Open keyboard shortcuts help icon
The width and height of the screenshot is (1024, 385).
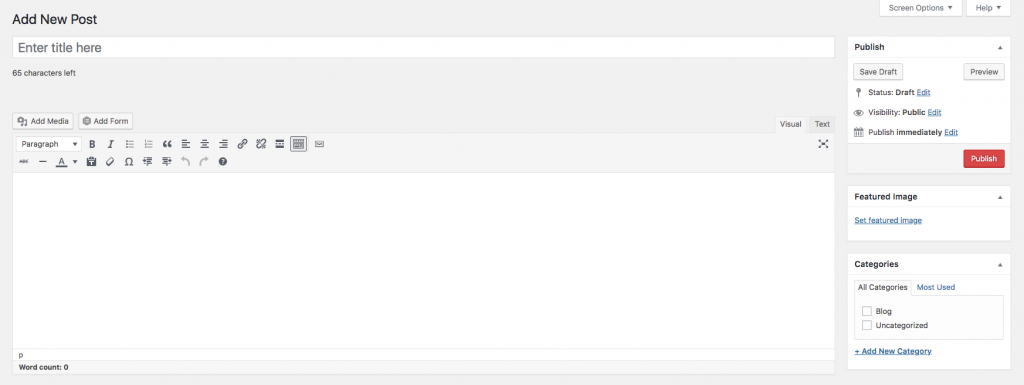(223, 161)
